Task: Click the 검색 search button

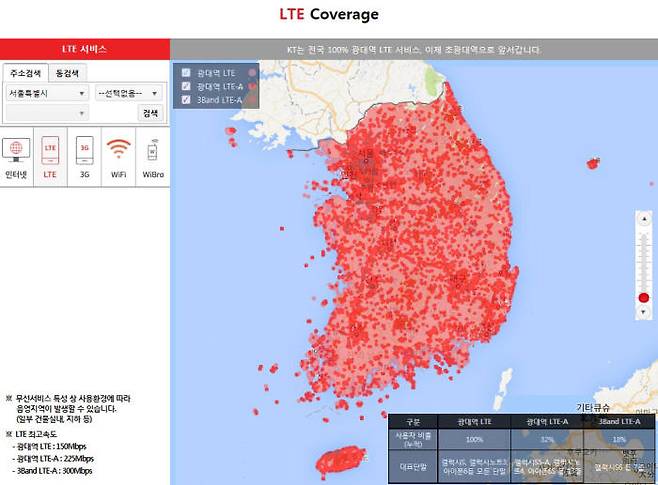Action: [x=150, y=112]
